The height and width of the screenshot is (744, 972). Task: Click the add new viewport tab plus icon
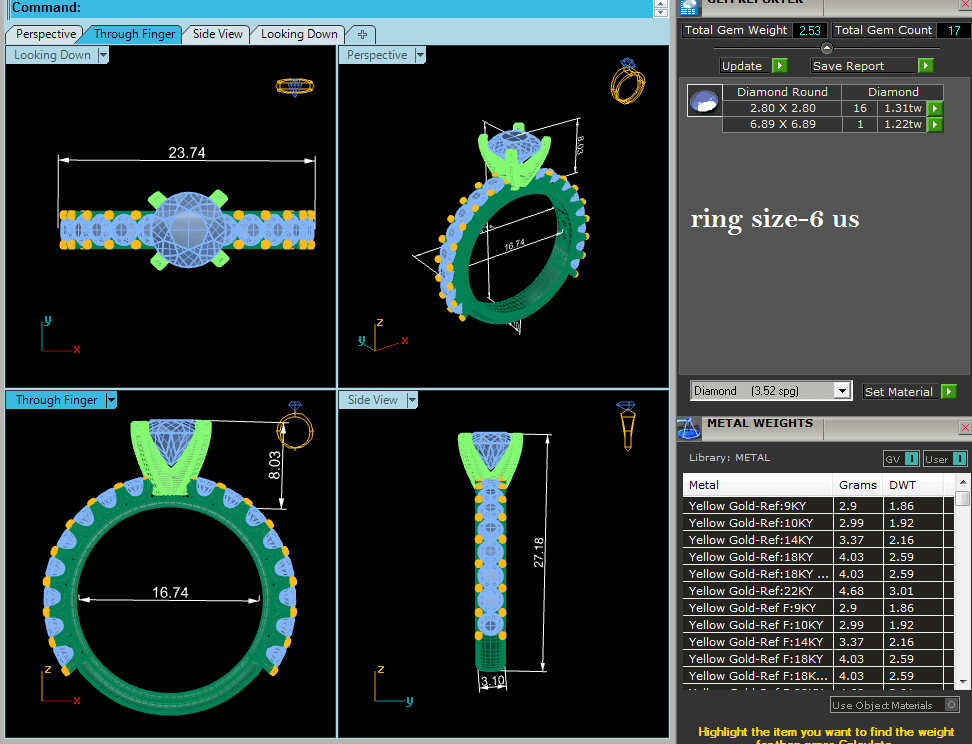(x=362, y=34)
